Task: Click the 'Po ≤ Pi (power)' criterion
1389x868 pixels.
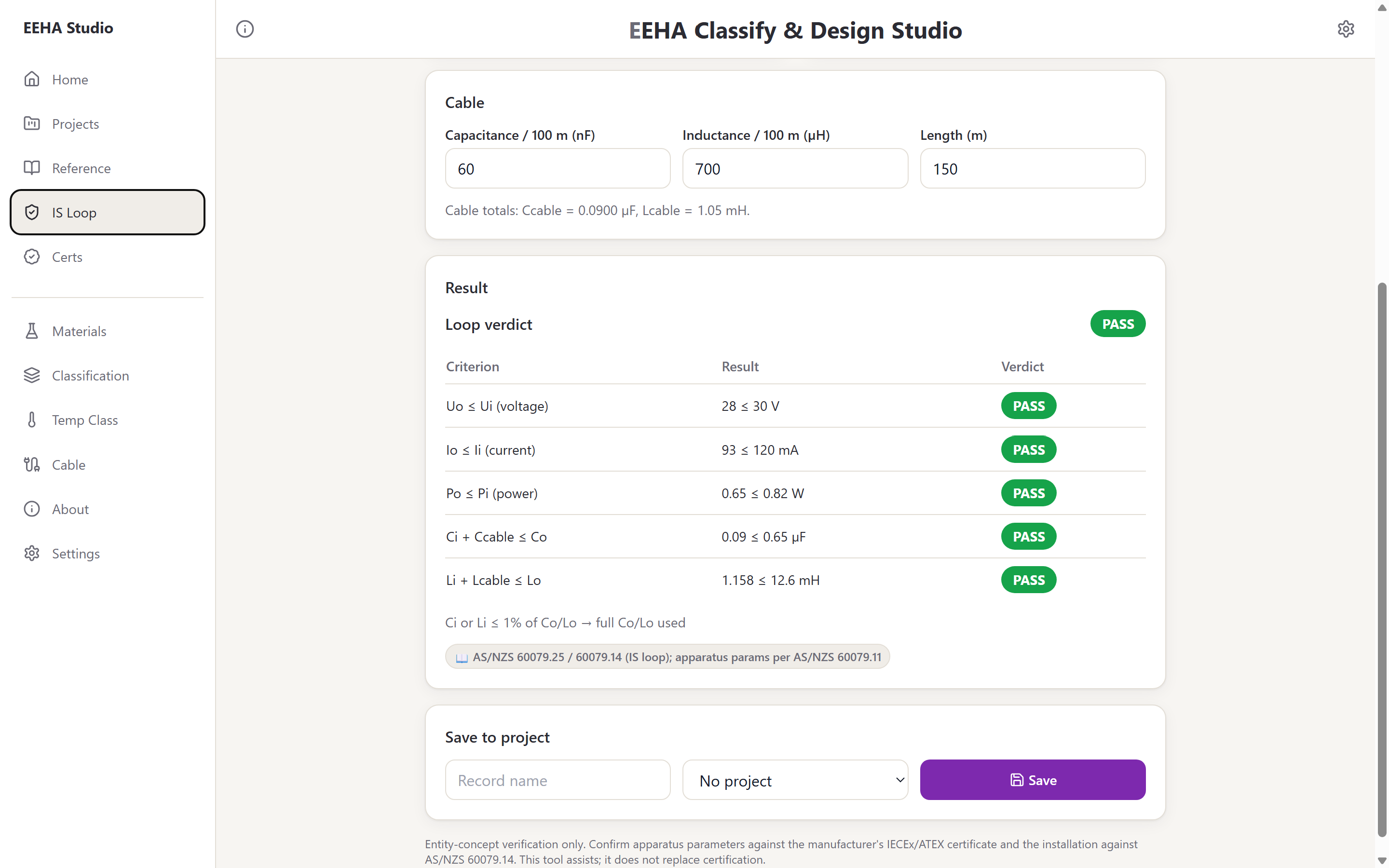Action: pyautogui.click(x=492, y=493)
